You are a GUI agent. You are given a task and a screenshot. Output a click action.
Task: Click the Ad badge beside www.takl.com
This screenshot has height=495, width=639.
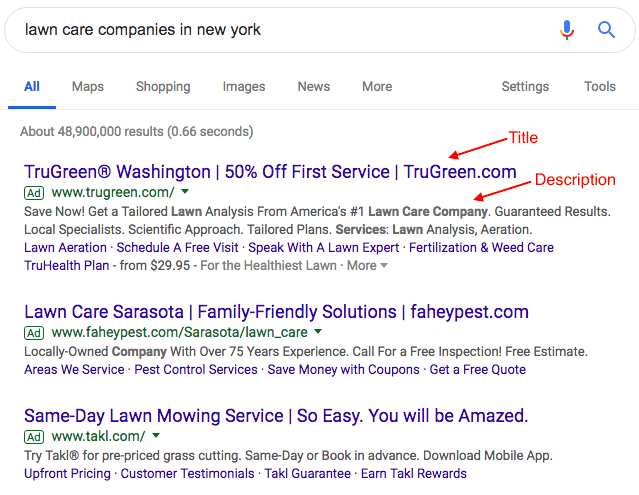pos(34,437)
